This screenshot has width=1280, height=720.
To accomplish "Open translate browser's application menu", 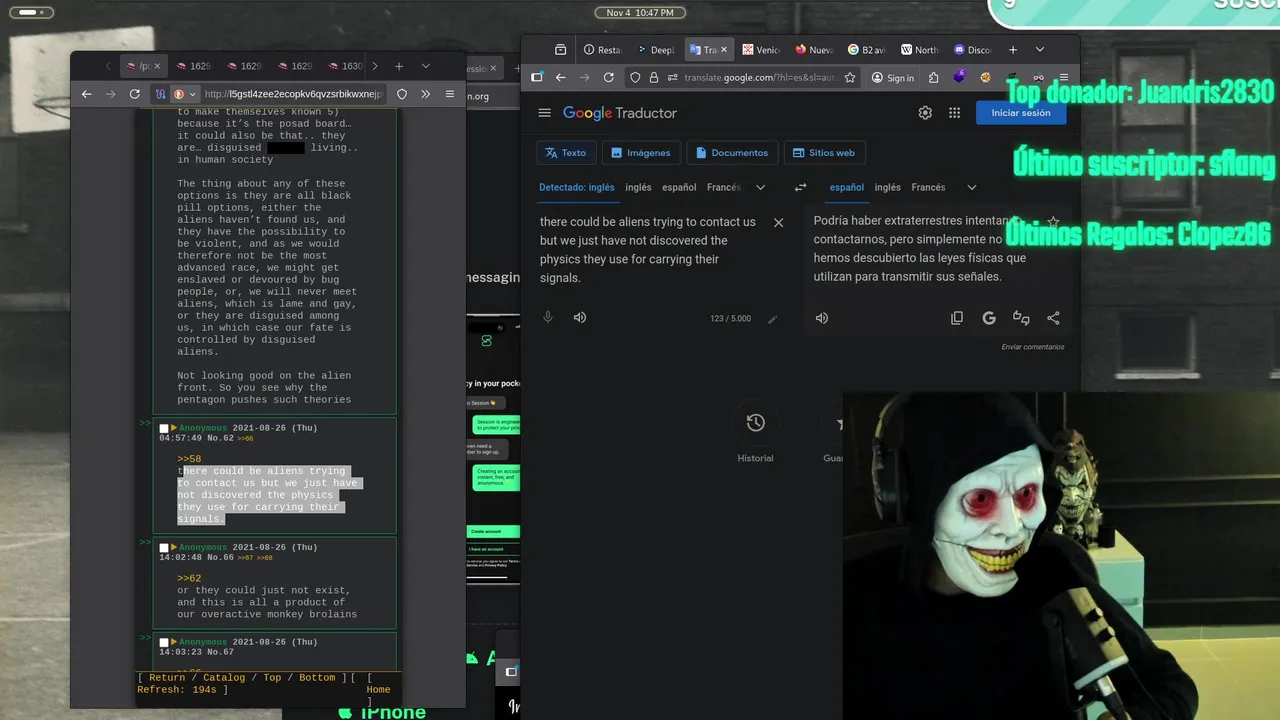I will (1064, 77).
